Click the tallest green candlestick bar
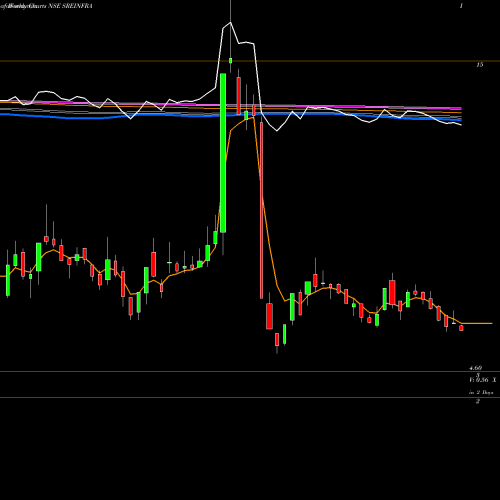The height and width of the screenshot is (500, 500). [x=223, y=153]
